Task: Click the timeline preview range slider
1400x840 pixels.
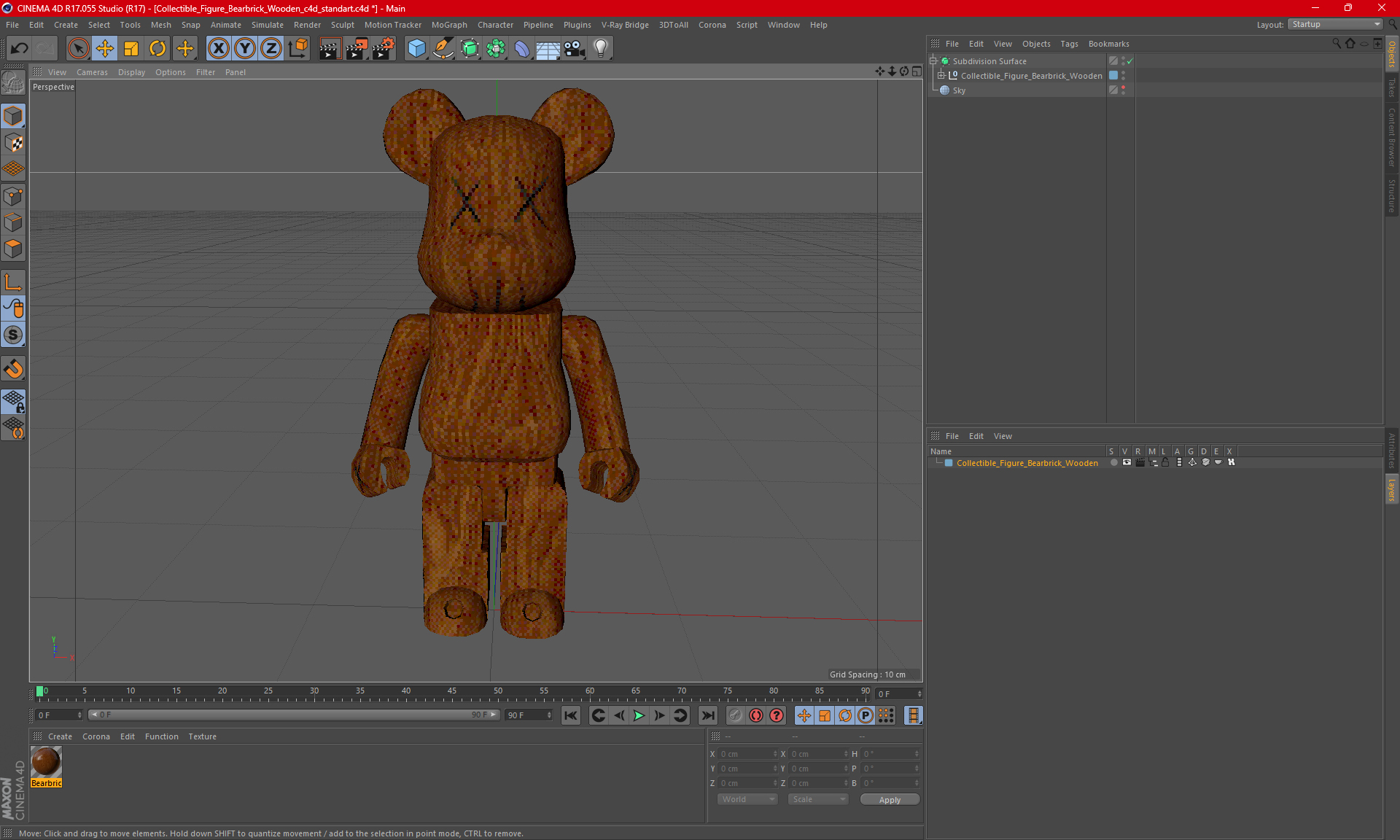Action: click(295, 715)
